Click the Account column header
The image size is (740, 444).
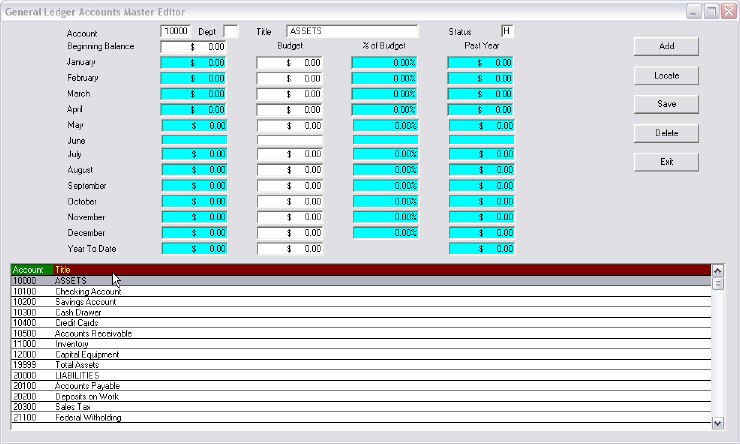(26, 270)
